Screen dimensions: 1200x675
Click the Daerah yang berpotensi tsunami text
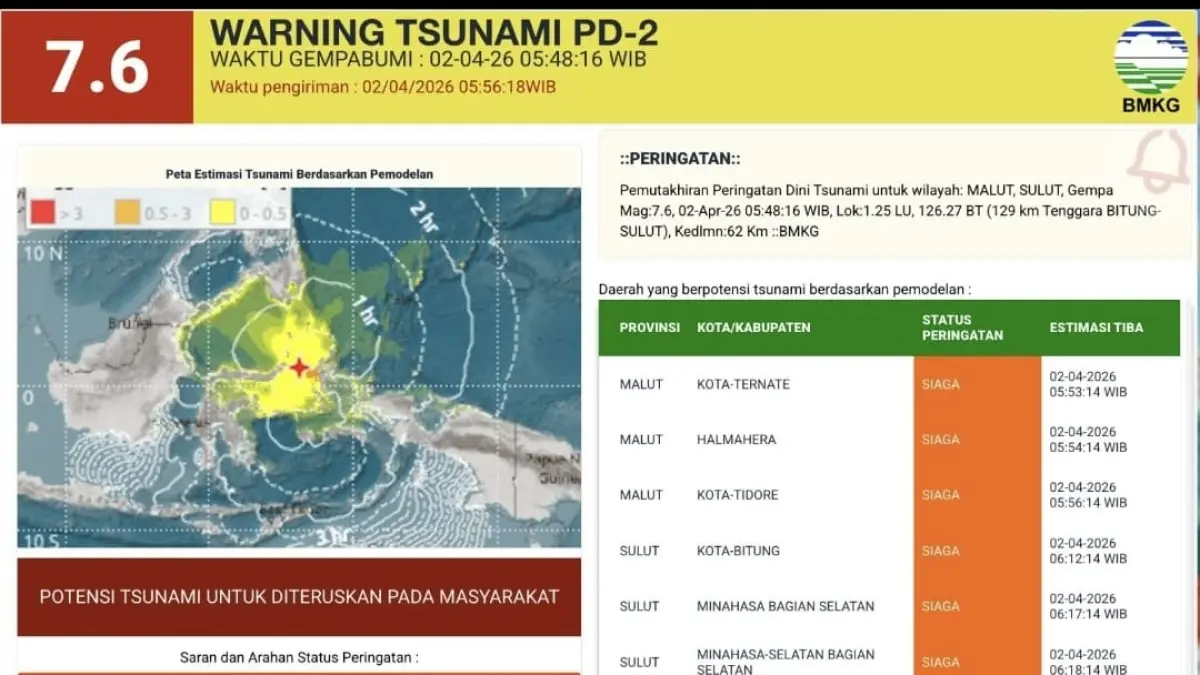pyautogui.click(x=785, y=290)
